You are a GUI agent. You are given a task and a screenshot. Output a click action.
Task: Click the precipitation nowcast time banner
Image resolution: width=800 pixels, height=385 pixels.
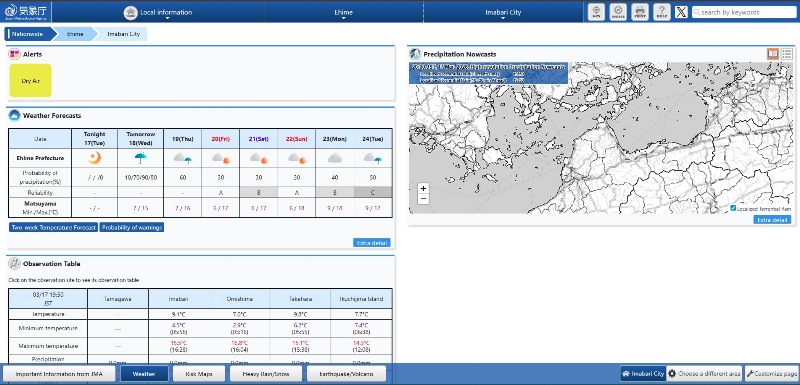pyautogui.click(x=489, y=73)
